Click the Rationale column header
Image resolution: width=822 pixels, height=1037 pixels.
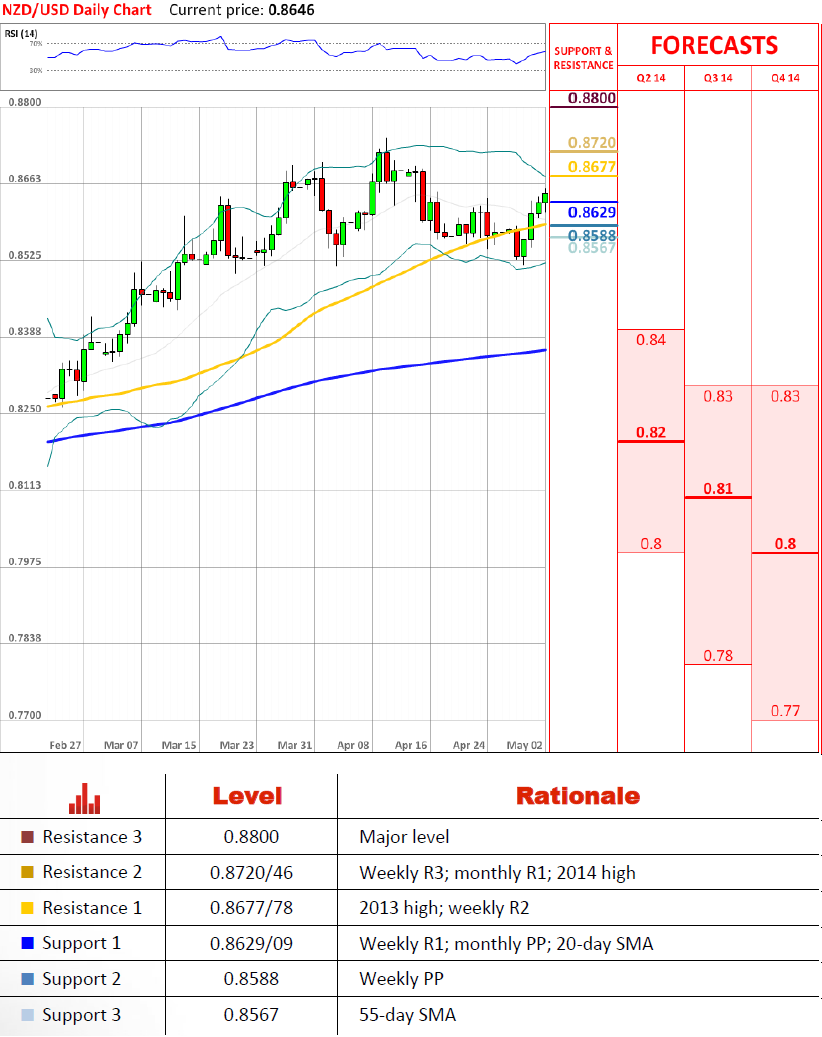pos(578,796)
